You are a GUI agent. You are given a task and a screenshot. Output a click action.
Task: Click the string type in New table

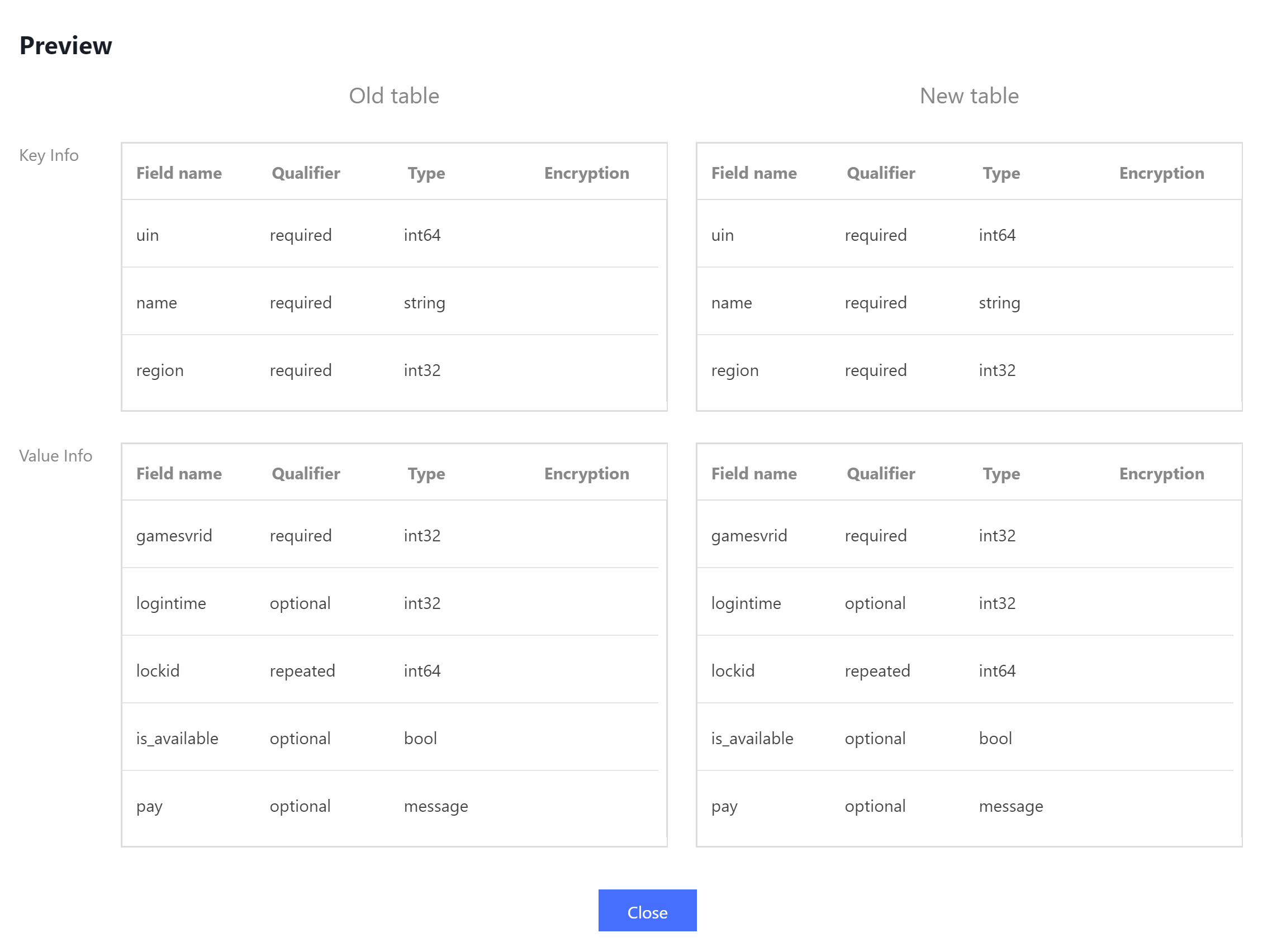[999, 303]
